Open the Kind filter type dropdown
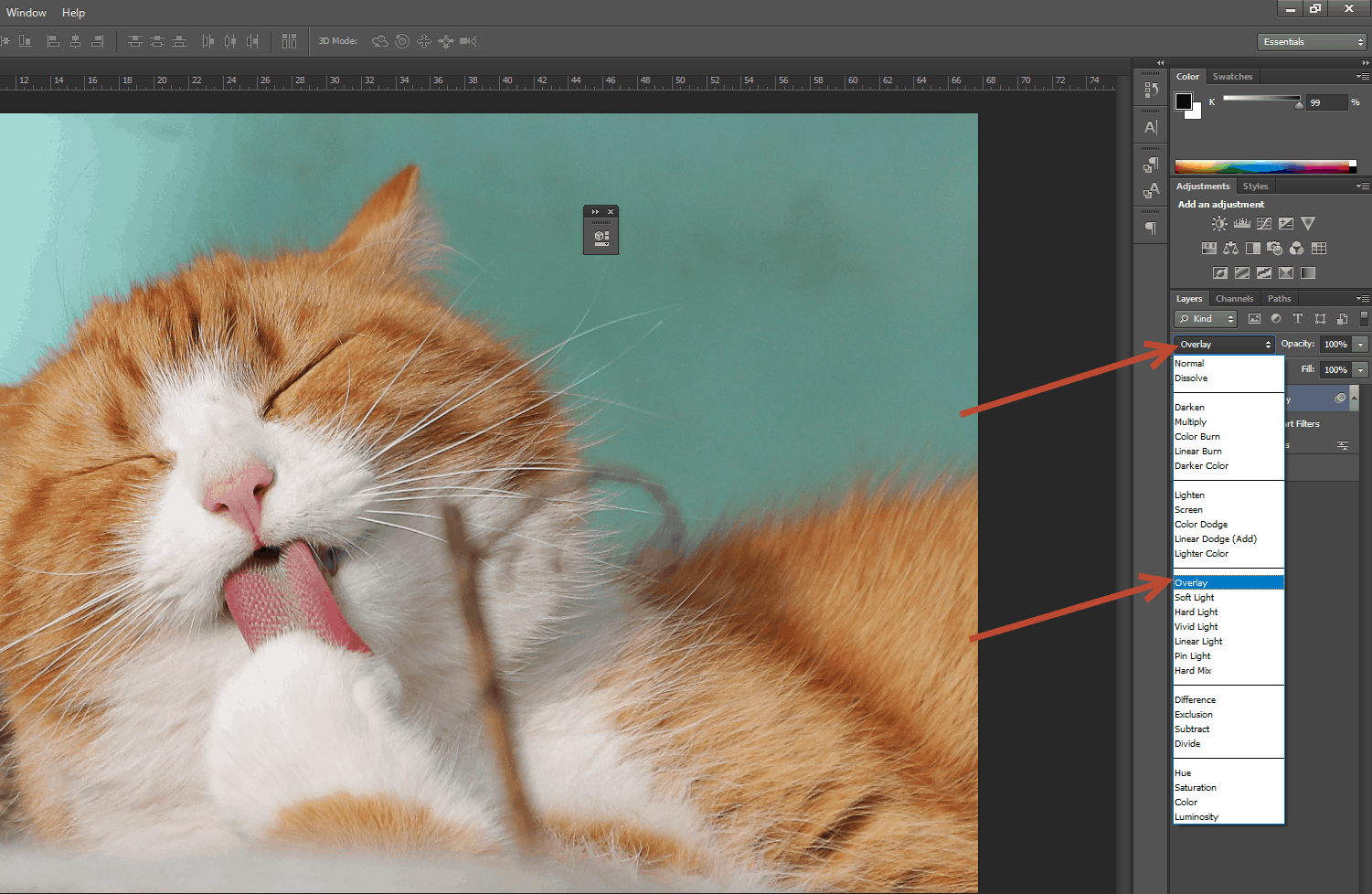Image resolution: width=1372 pixels, height=894 pixels. (1206, 319)
